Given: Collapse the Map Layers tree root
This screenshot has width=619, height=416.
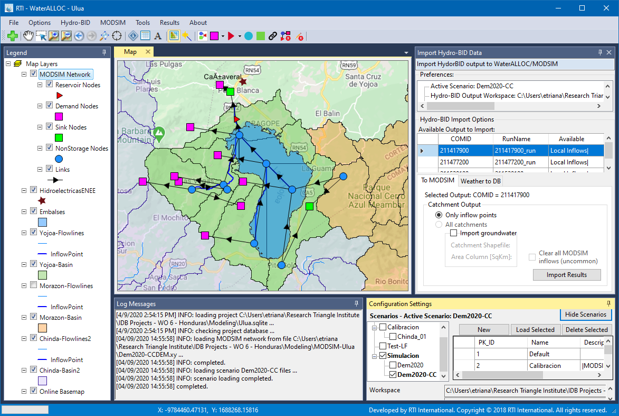Looking at the screenshot, I should [x=8, y=64].
